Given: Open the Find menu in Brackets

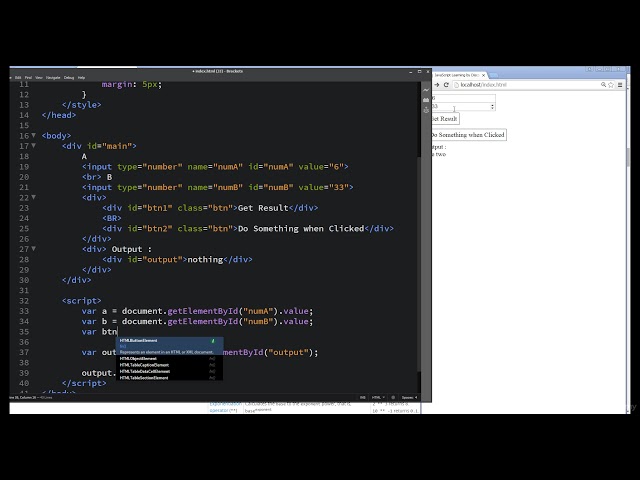Looking at the screenshot, I should 28,78.
